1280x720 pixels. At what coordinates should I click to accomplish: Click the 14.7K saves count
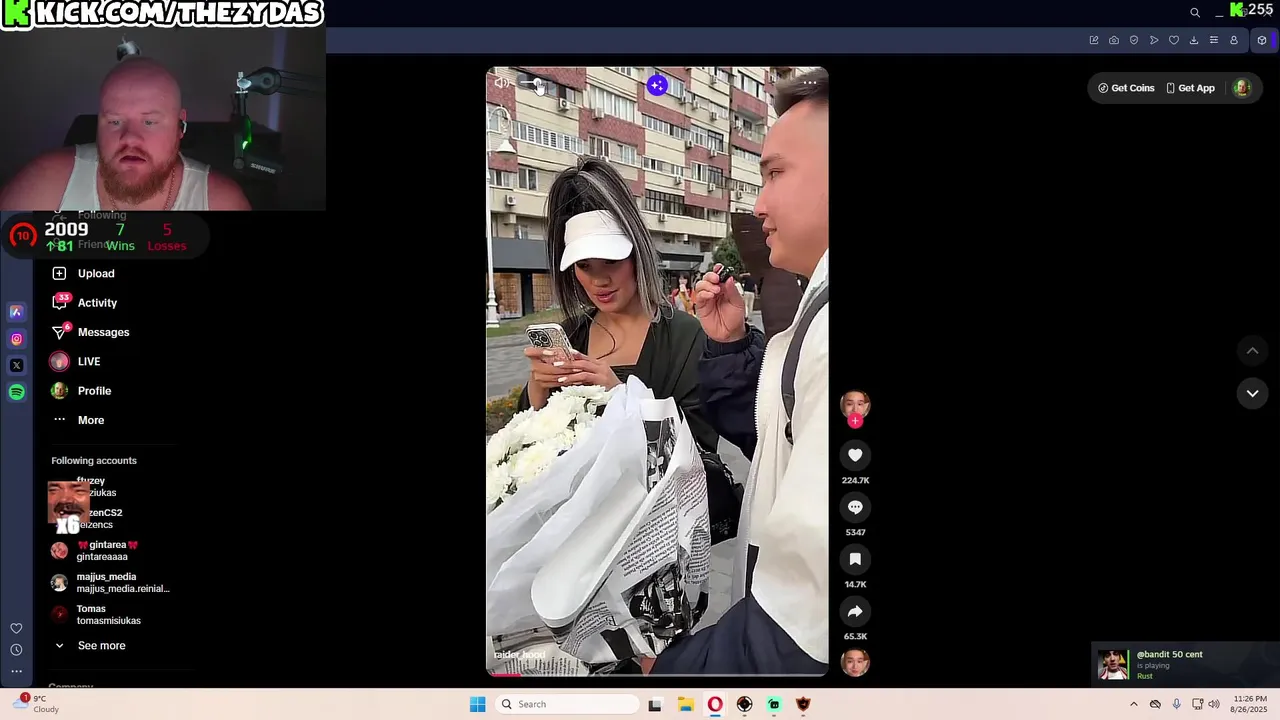[855, 584]
